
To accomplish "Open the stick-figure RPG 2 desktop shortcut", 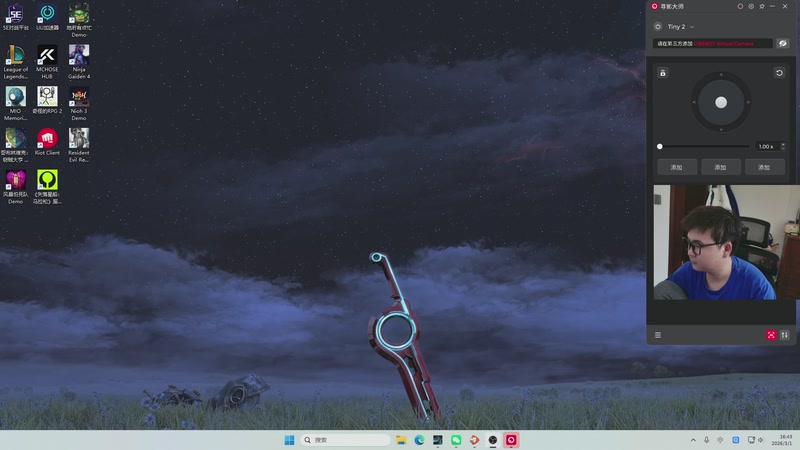I will 47,101.
